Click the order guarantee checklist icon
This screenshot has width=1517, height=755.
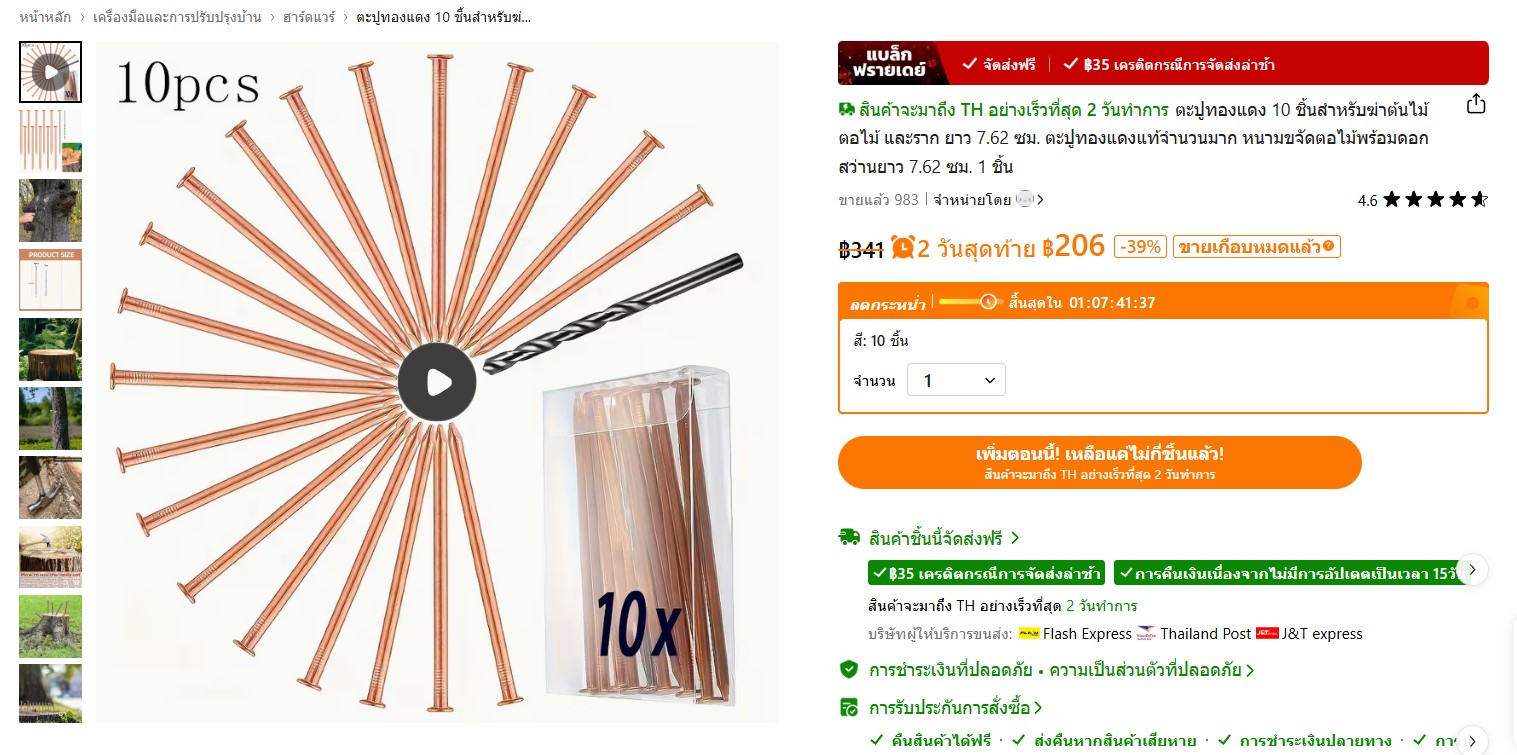tap(848, 707)
